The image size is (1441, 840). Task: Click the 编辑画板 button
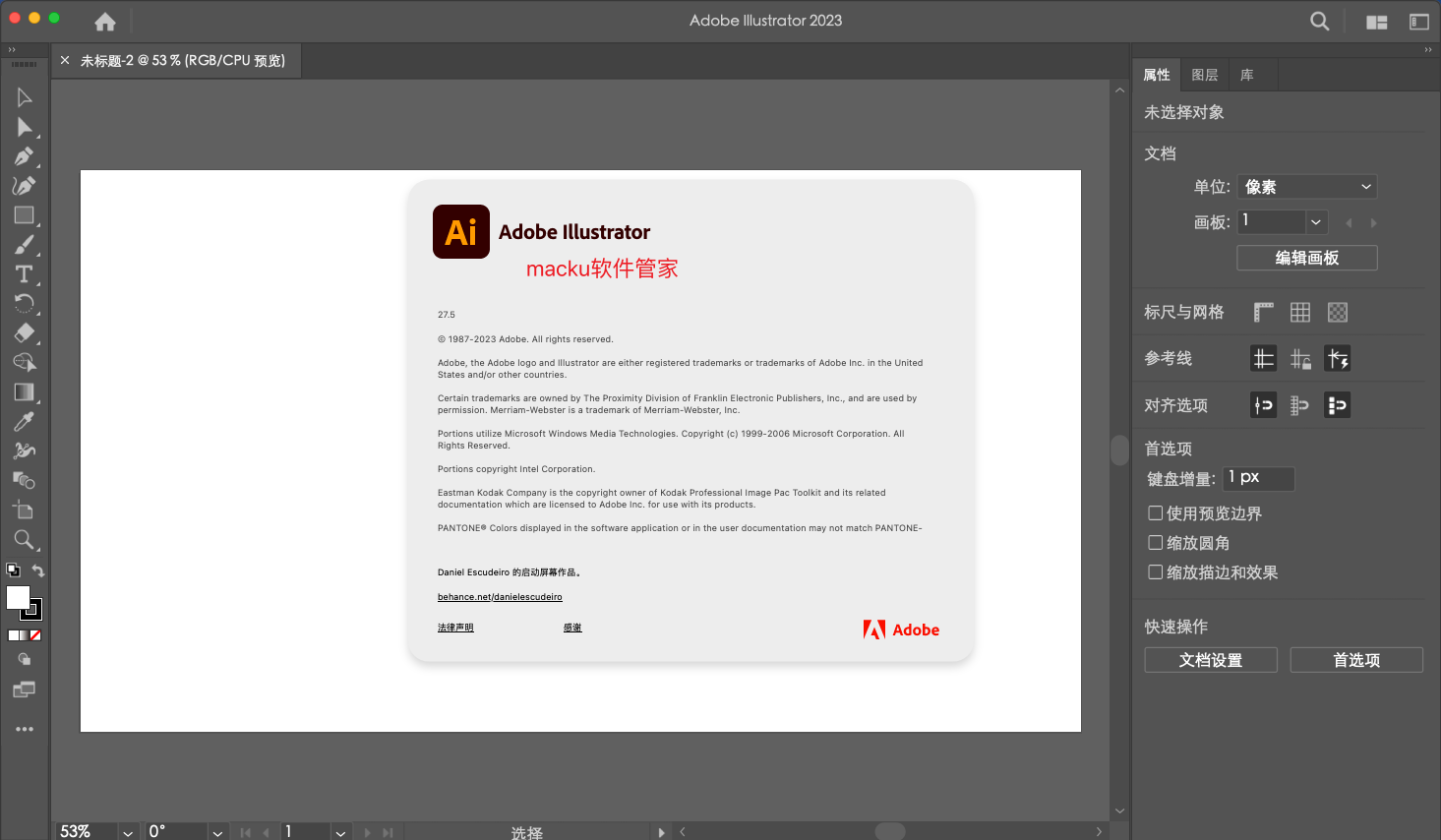point(1307,258)
